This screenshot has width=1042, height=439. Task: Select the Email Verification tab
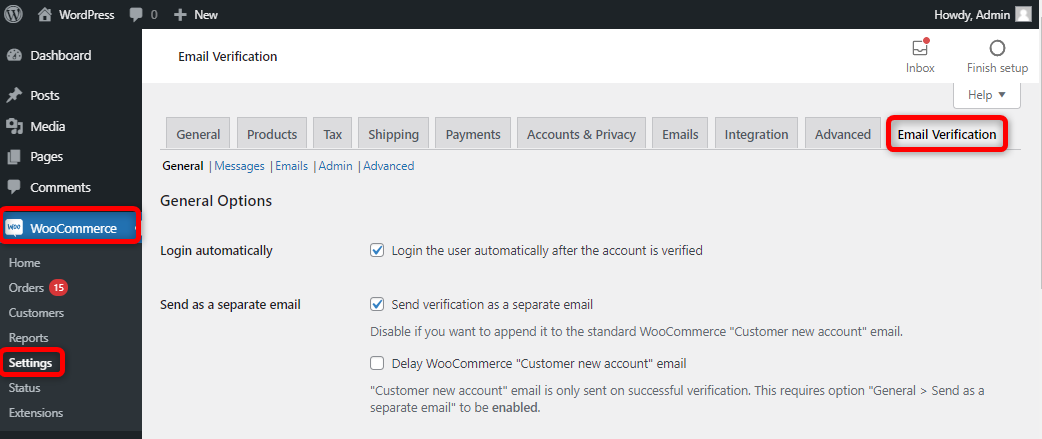click(947, 135)
